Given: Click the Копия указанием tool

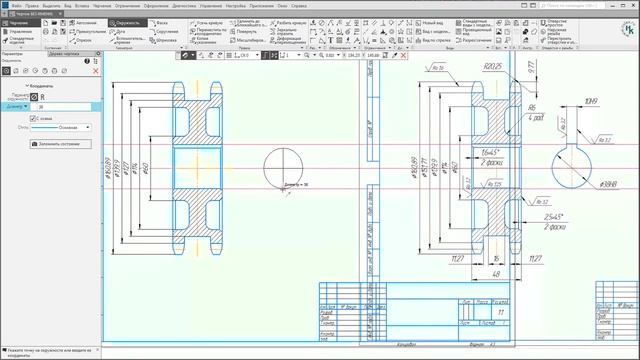Looking at the screenshot, I should coord(203,40).
